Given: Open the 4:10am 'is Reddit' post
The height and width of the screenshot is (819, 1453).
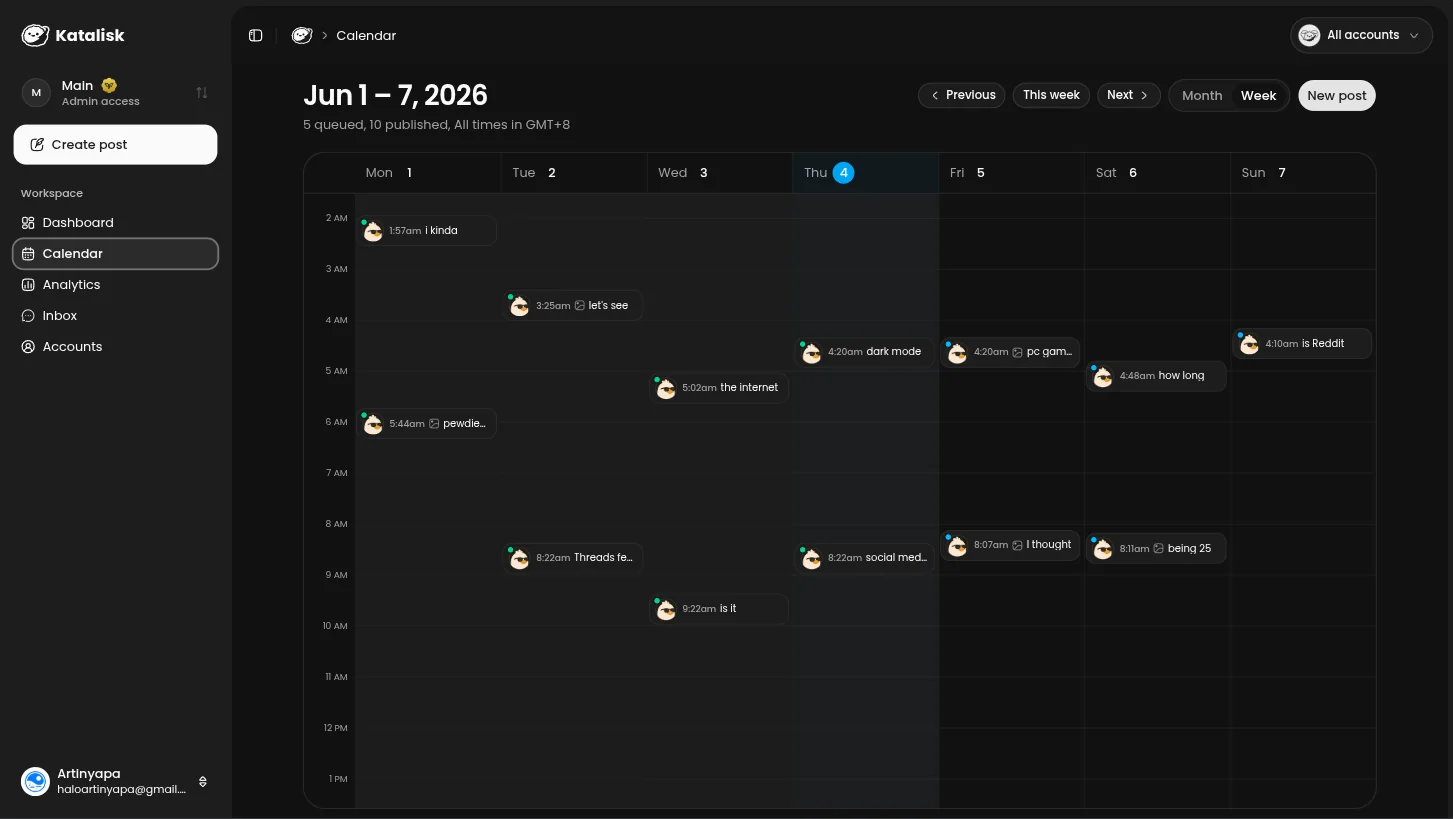Looking at the screenshot, I should 1302,343.
